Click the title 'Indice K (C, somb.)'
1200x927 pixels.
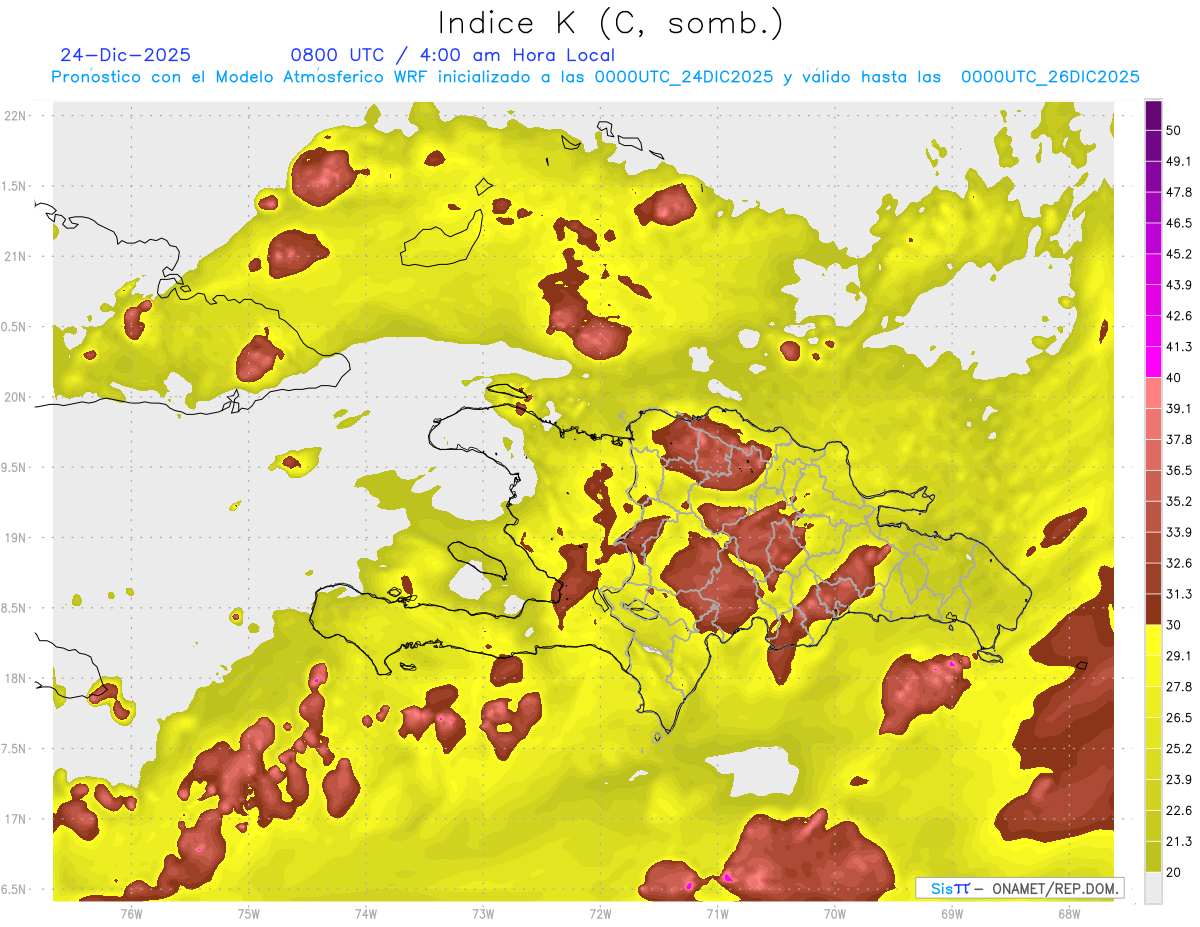pyautogui.click(x=610, y=23)
